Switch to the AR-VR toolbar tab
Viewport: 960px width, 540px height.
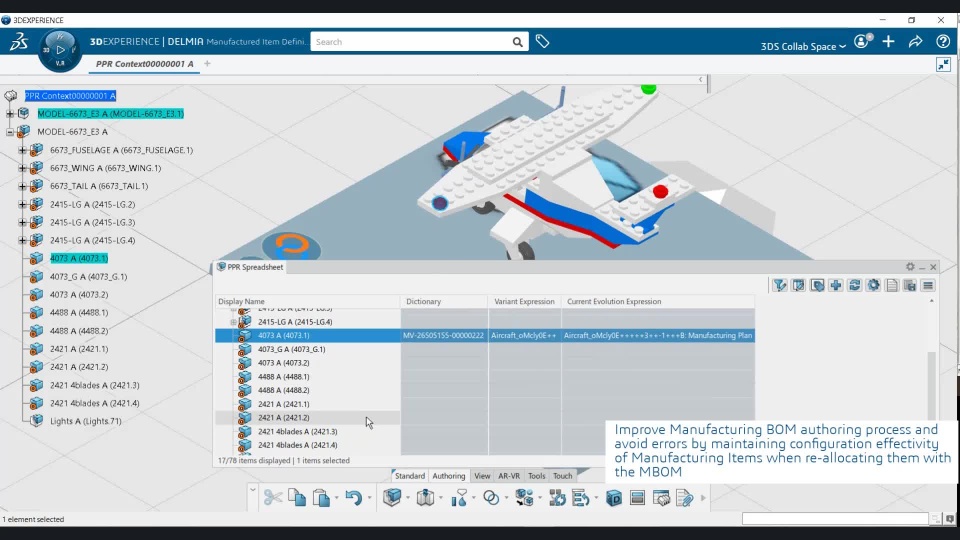[509, 476]
